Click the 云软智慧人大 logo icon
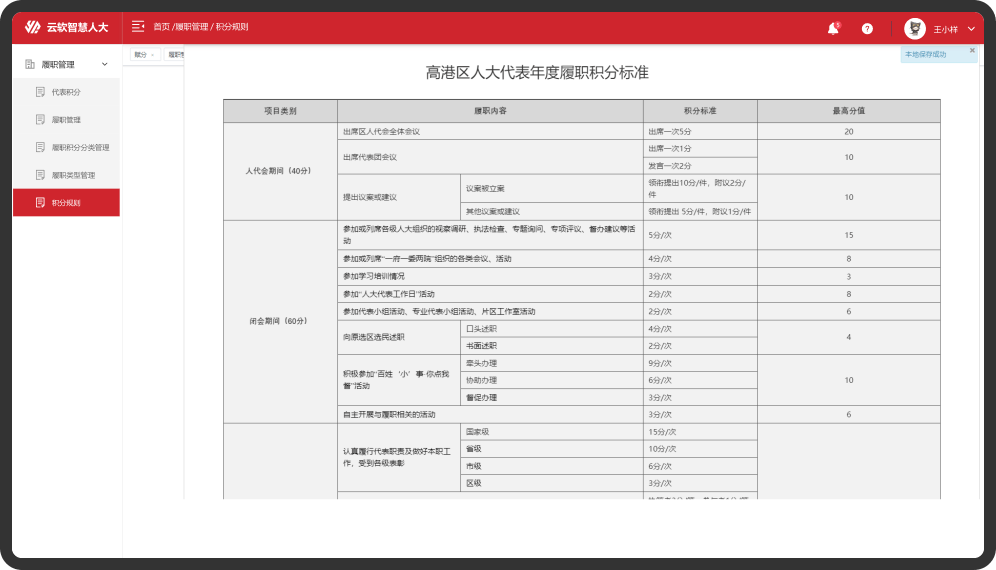The image size is (996, 570). coord(33,28)
